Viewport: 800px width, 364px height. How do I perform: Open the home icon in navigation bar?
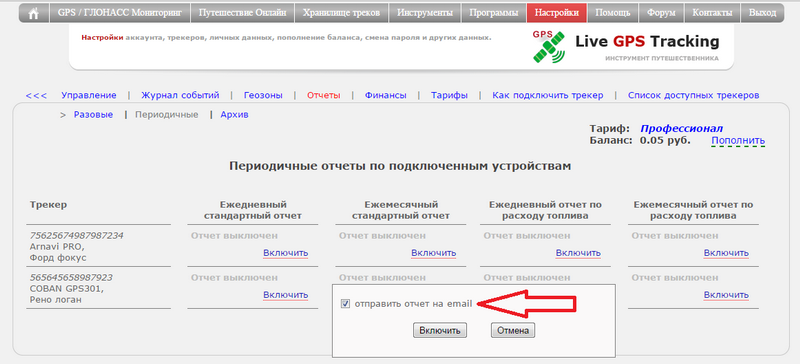tap(34, 13)
